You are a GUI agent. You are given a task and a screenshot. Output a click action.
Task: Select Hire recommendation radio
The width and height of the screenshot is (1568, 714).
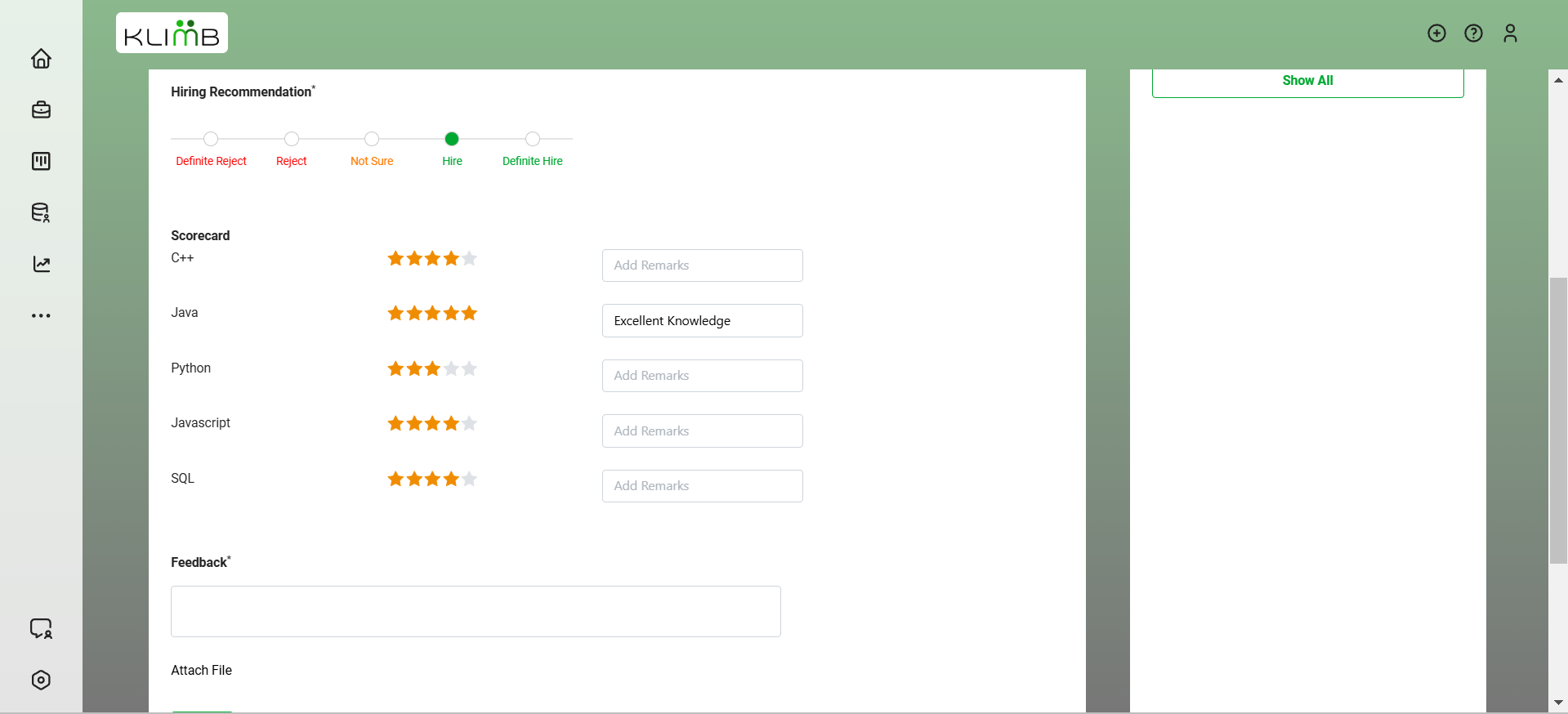click(x=452, y=139)
